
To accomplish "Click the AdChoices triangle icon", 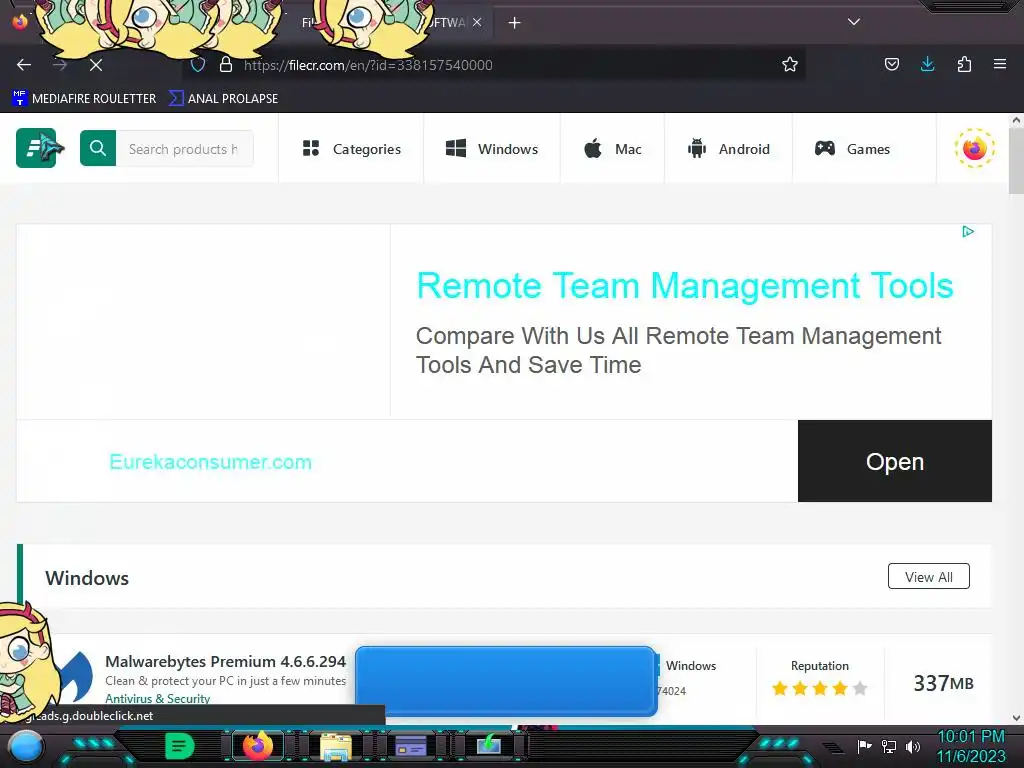I will [968, 231].
